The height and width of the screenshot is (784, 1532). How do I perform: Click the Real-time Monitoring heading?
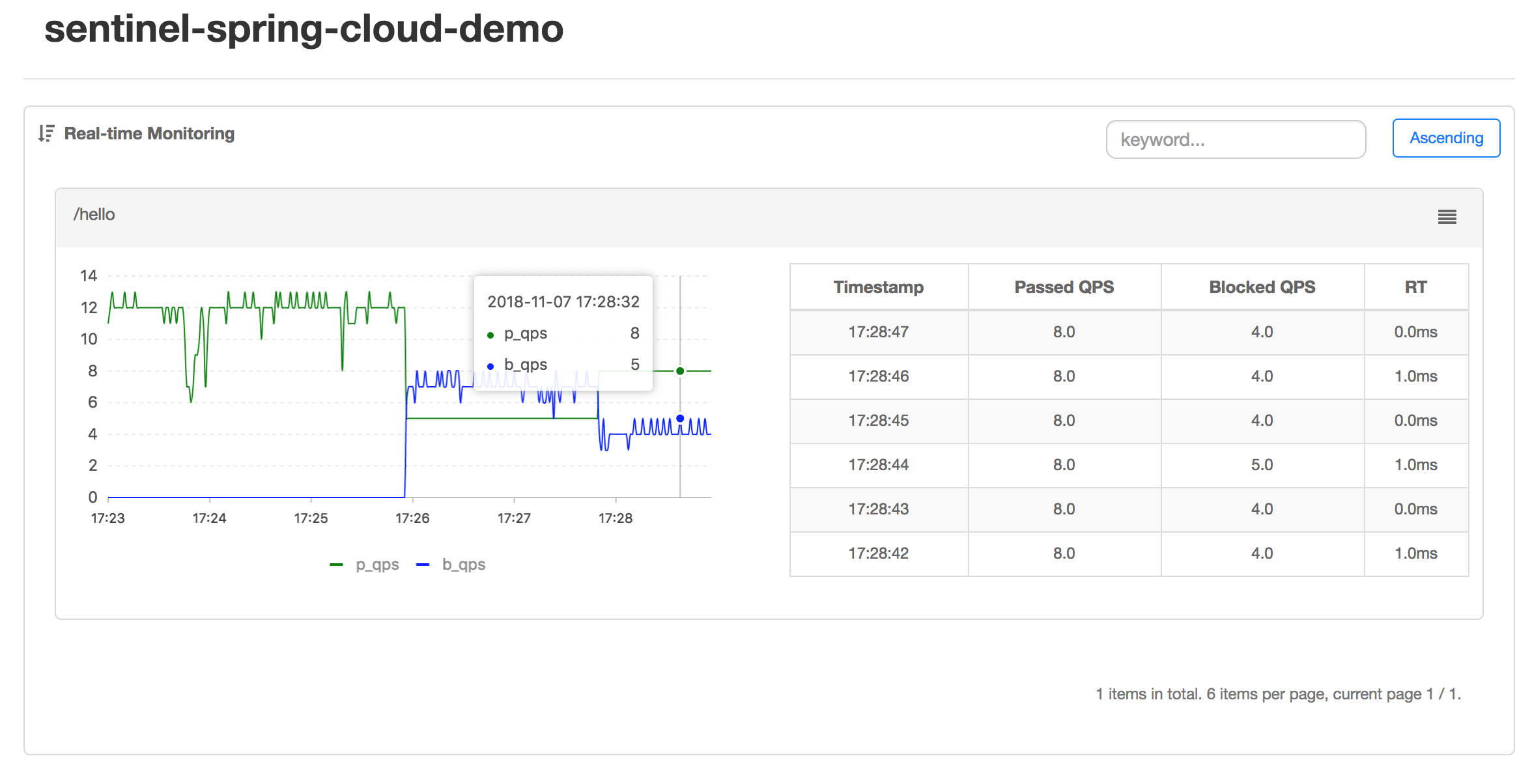tap(149, 133)
